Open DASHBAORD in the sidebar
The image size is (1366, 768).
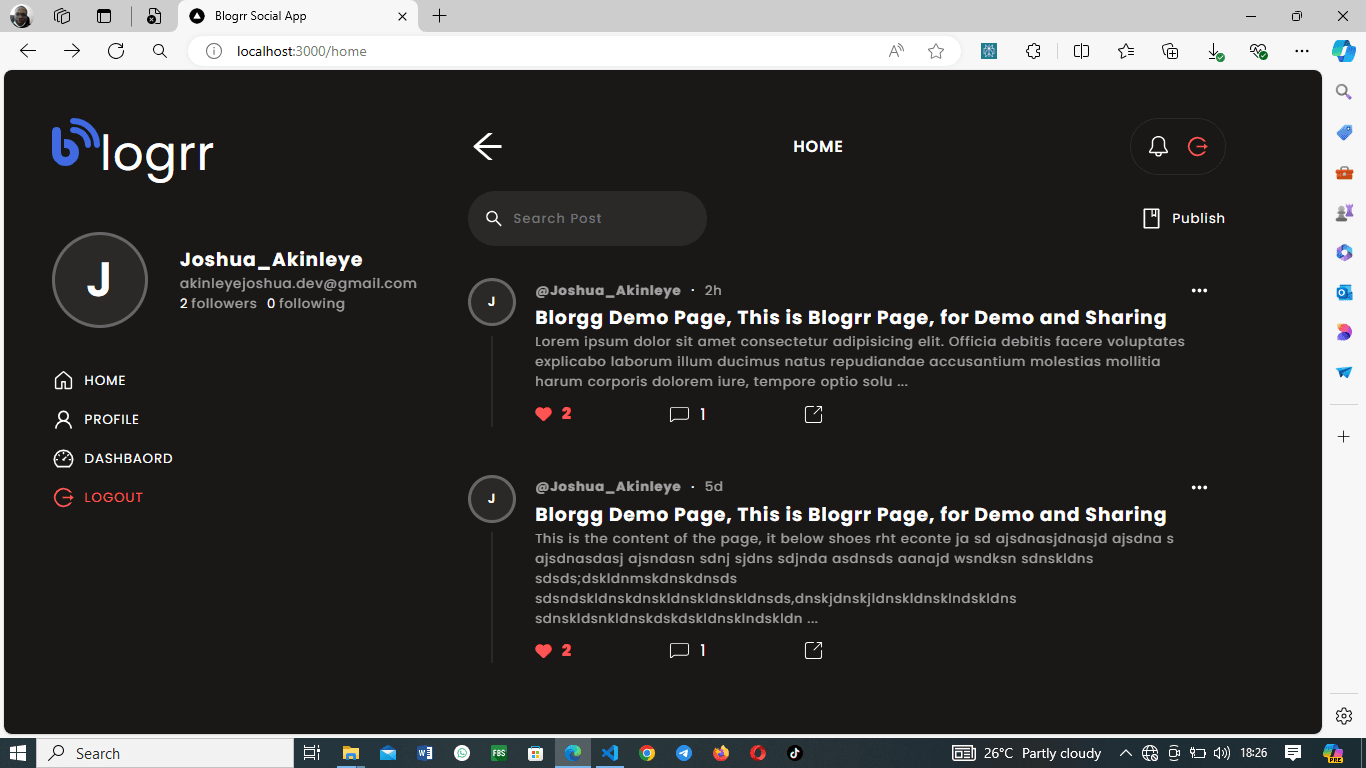(113, 458)
